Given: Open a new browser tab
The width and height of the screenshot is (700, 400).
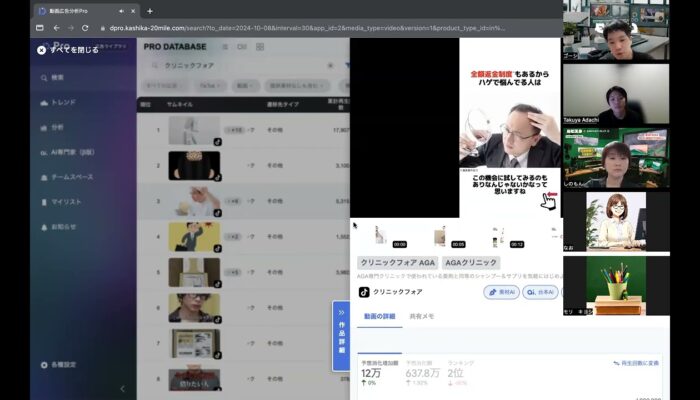Looking at the screenshot, I should click(150, 11).
